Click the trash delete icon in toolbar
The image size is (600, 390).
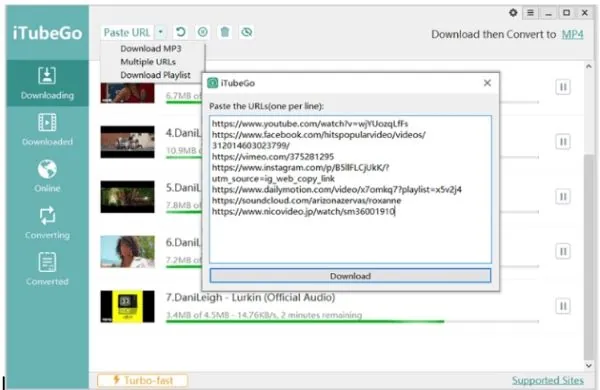coord(225,32)
